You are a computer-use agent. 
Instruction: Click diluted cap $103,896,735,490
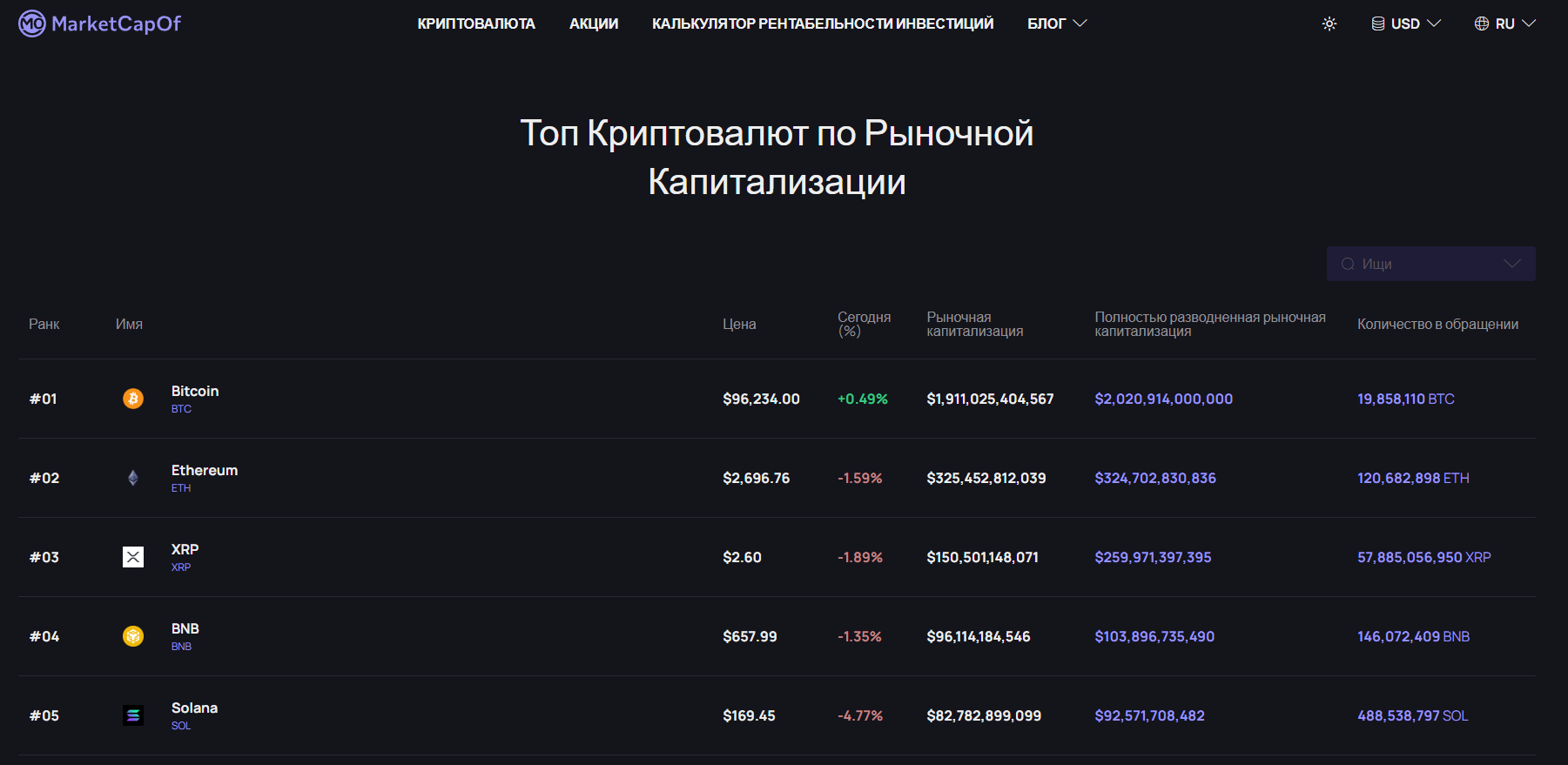tap(1154, 636)
